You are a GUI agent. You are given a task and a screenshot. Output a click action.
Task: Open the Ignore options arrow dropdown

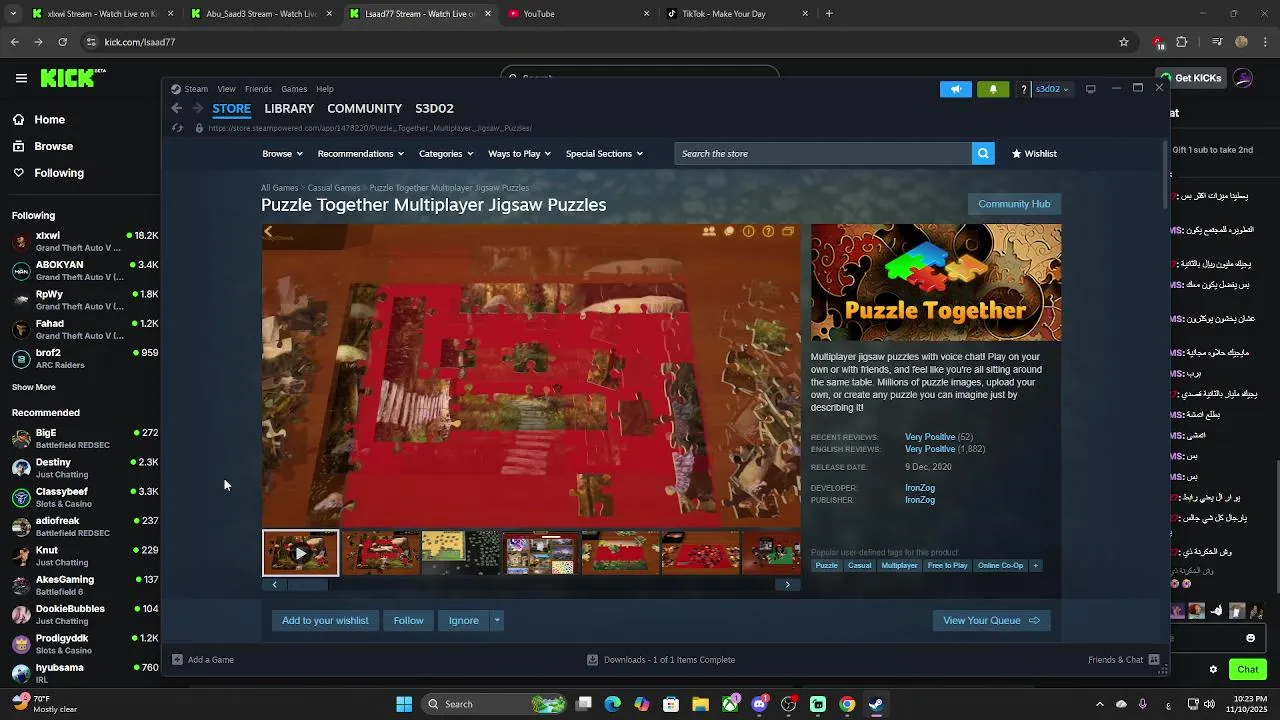[x=496, y=620]
